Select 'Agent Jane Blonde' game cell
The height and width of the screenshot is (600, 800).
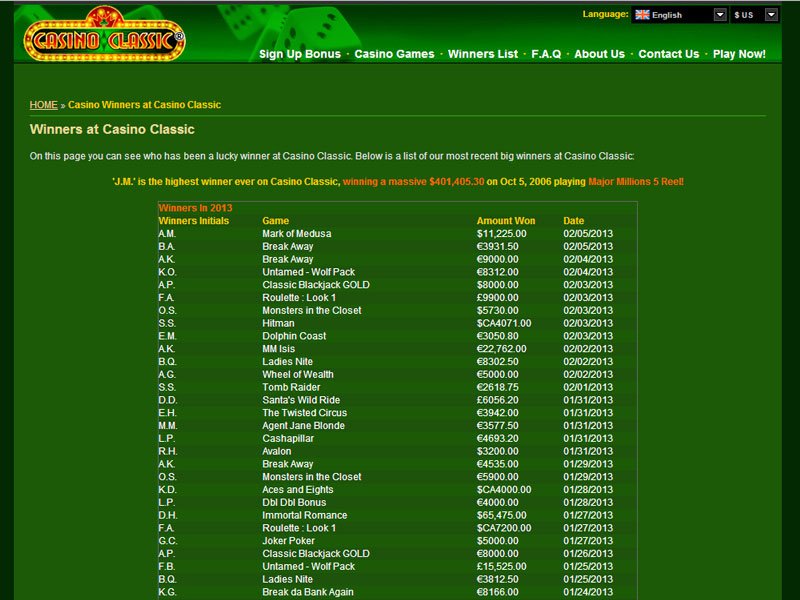[x=304, y=426]
